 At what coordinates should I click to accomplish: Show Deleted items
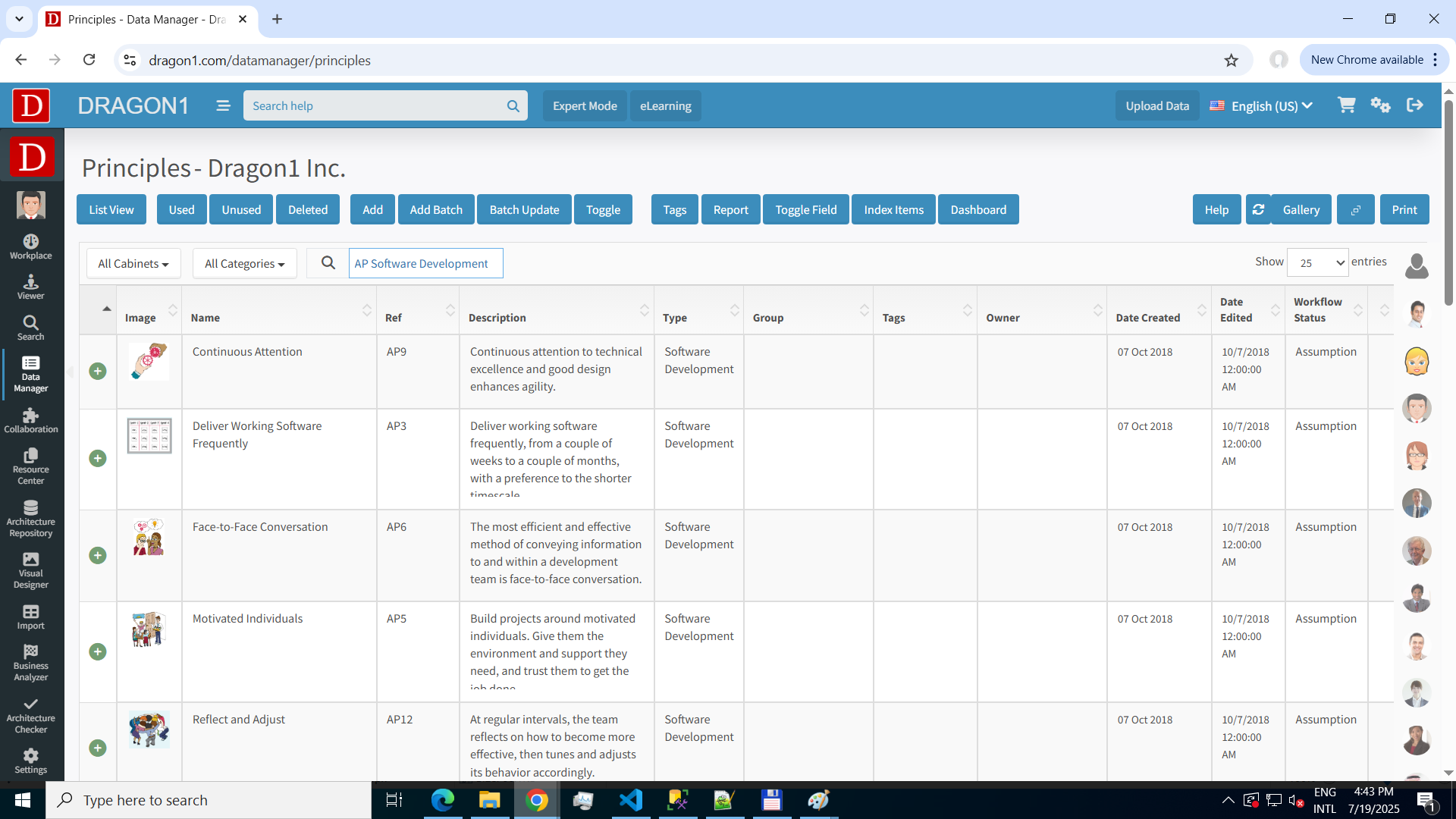point(308,209)
